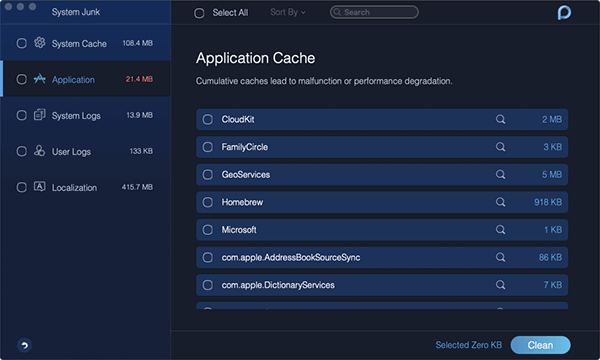Click the app logo at top right

[x=564, y=13]
